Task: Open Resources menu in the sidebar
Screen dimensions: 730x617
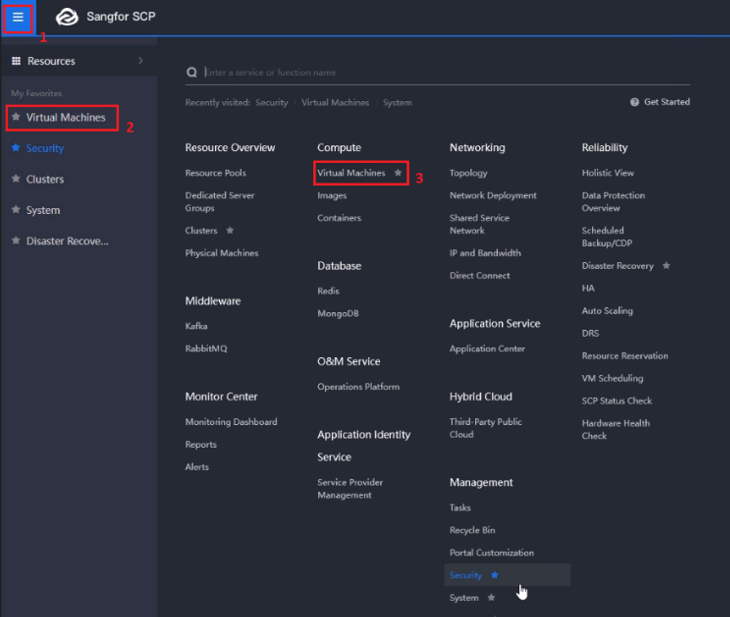Action: pyautogui.click(x=50, y=61)
